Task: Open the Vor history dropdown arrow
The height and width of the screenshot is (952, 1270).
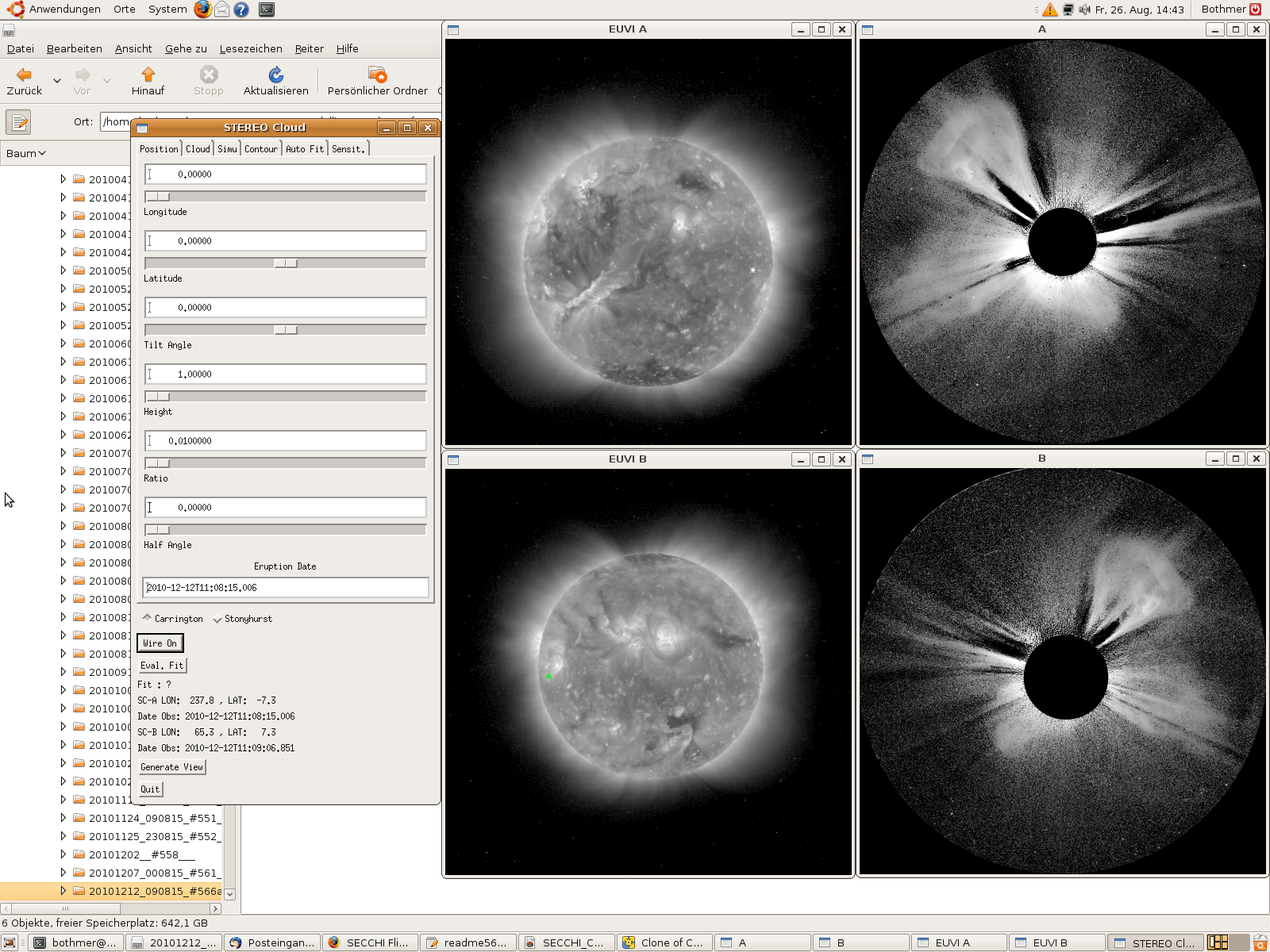Action: pyautogui.click(x=107, y=80)
